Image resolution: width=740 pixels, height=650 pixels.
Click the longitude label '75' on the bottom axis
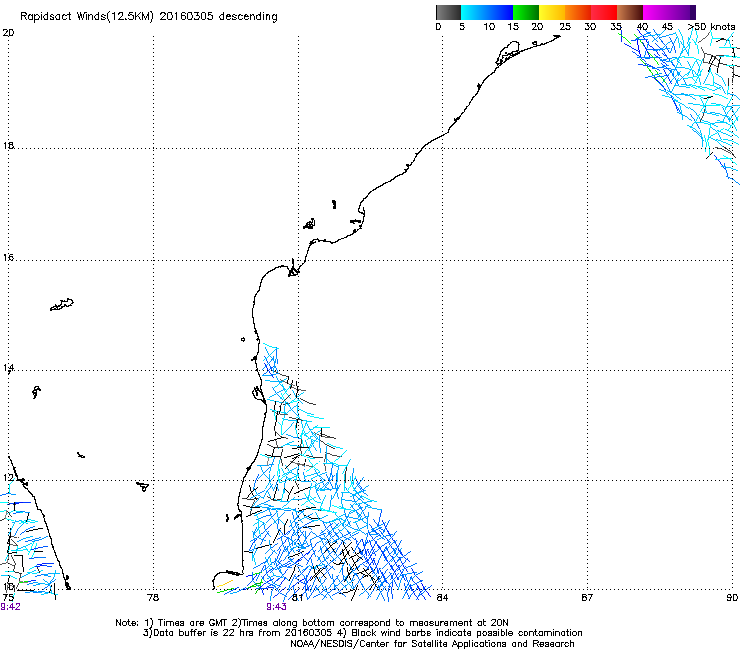8,598
